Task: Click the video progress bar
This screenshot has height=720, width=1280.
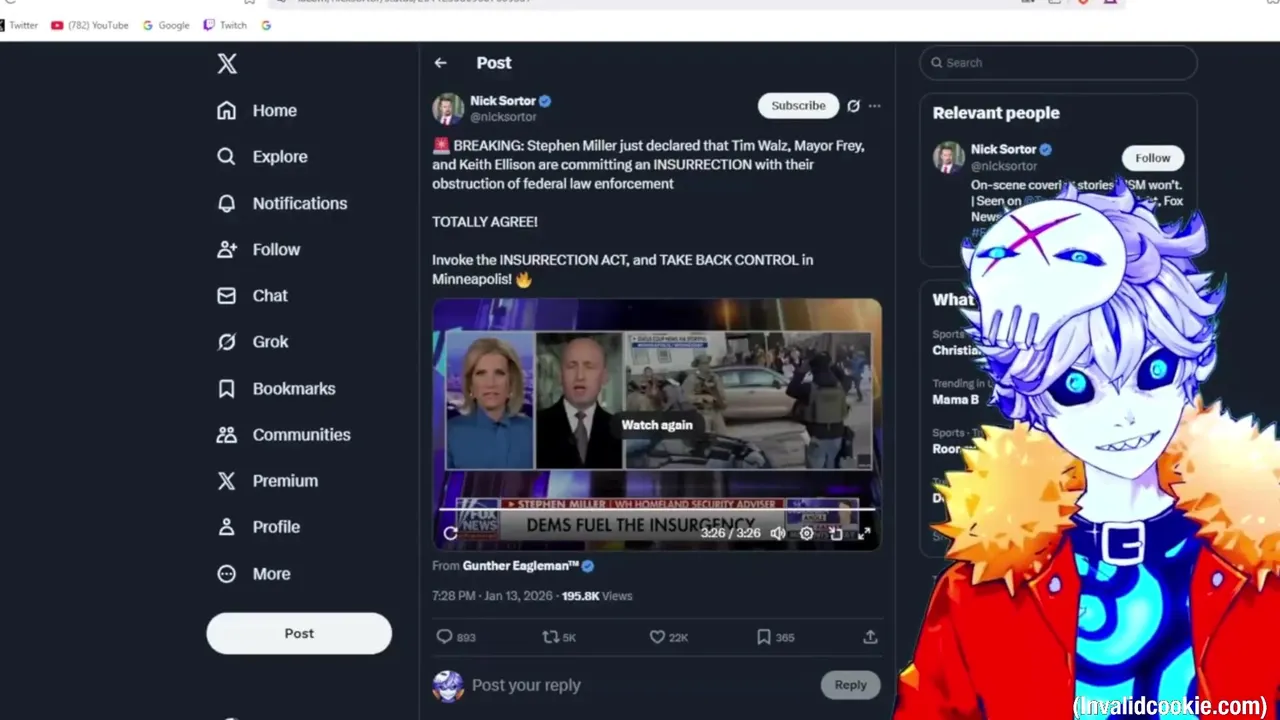Action: click(657, 510)
